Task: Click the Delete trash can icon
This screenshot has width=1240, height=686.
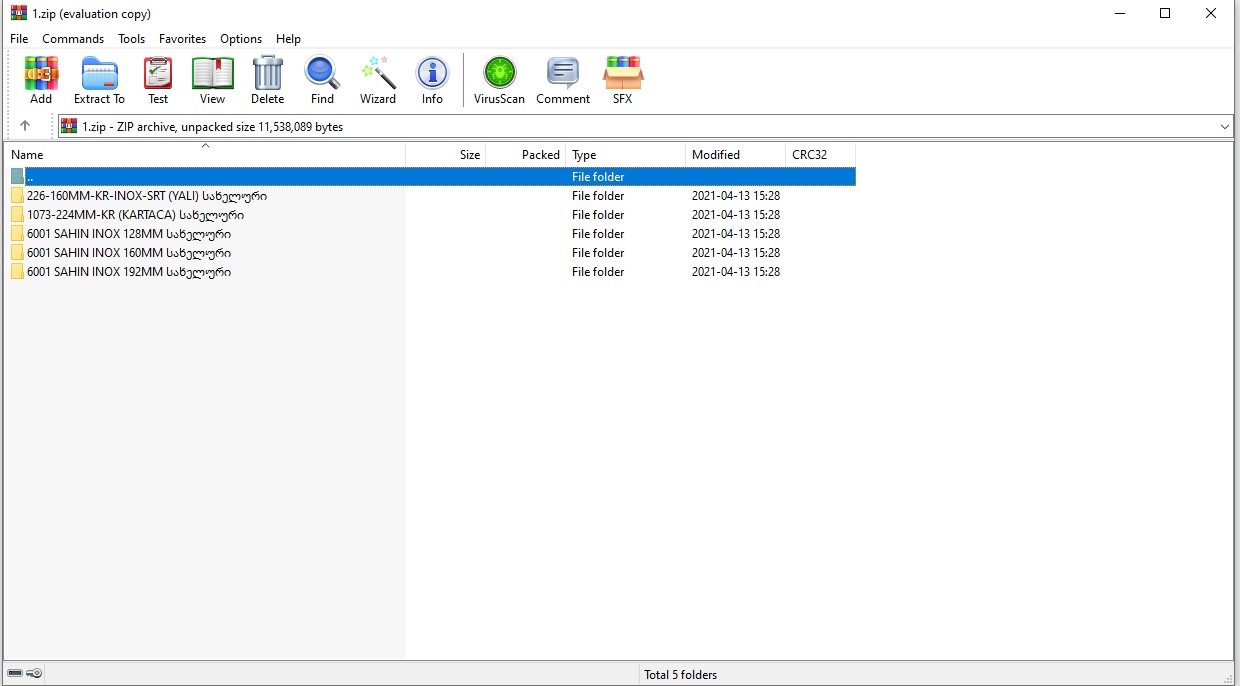Action: tap(268, 80)
